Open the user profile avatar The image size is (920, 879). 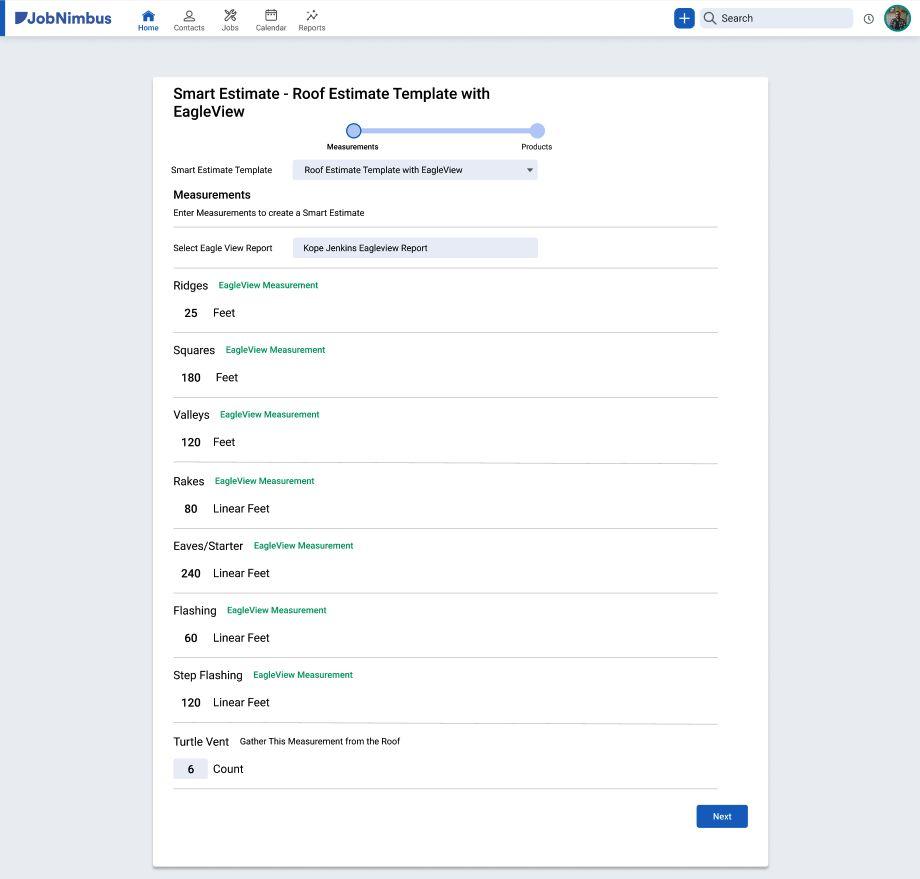(x=897, y=18)
